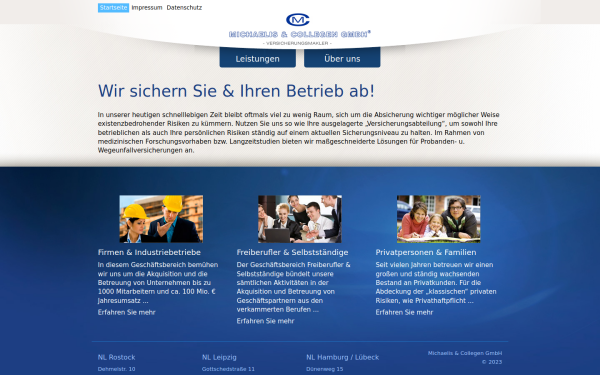Open Firmen & Industriebetriebe heading

click(149, 253)
